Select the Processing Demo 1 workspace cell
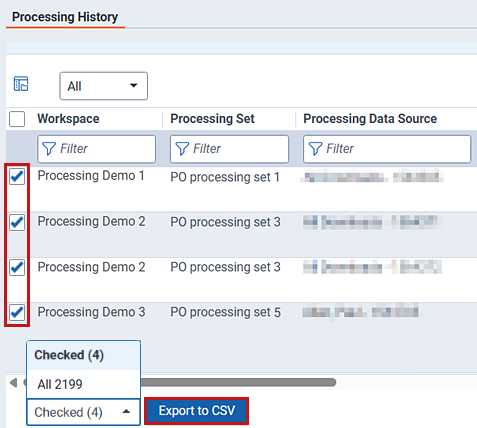 (x=91, y=176)
